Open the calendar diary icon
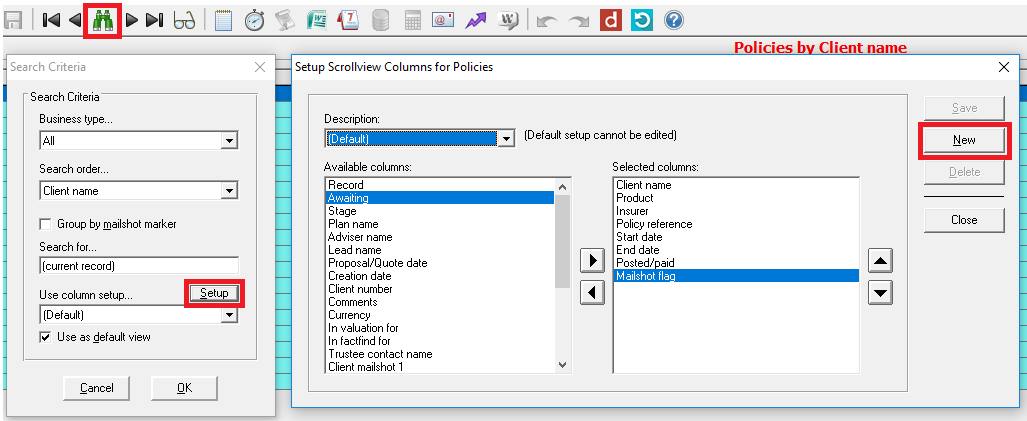 tap(348, 20)
